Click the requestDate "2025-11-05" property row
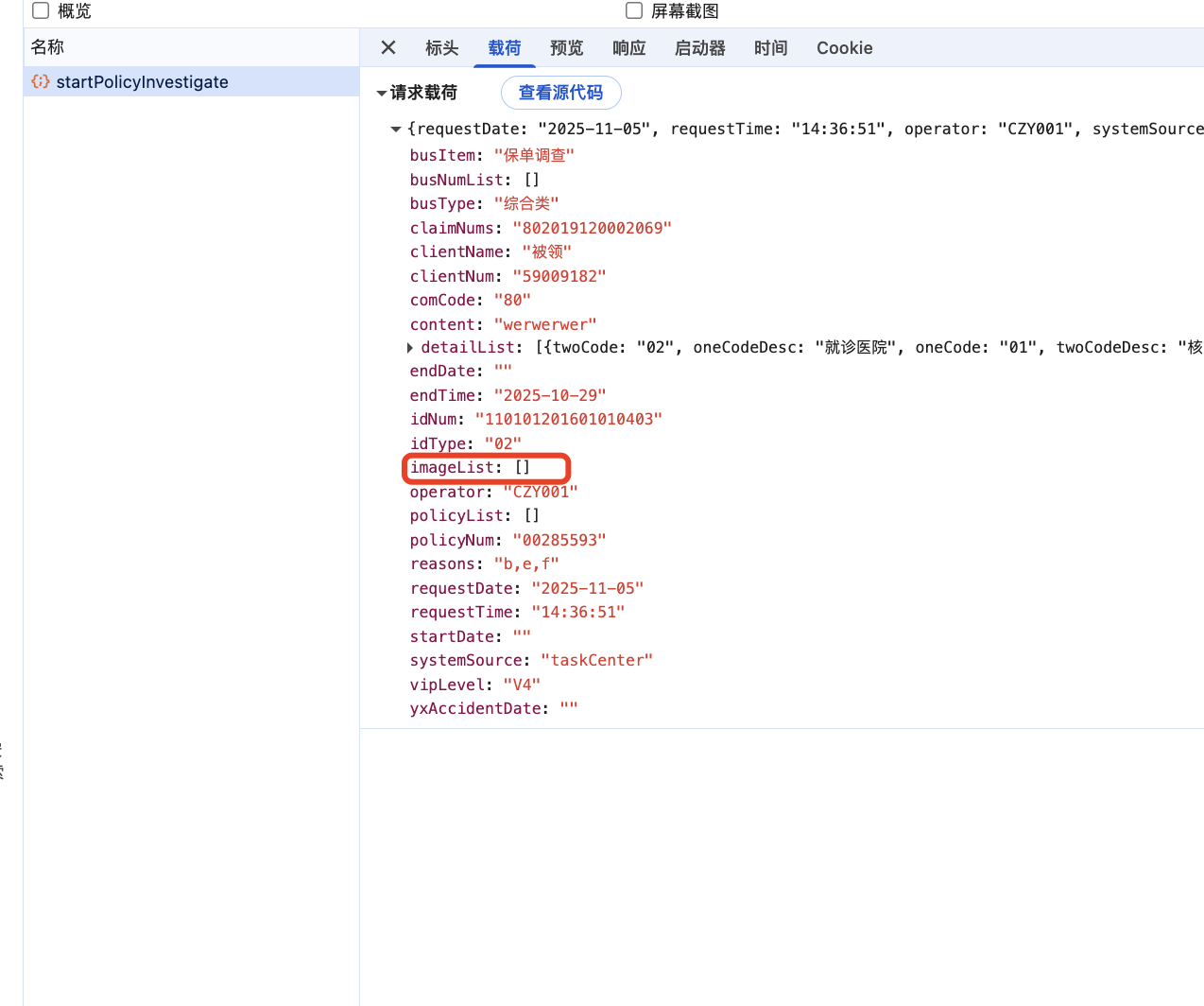 (526, 588)
